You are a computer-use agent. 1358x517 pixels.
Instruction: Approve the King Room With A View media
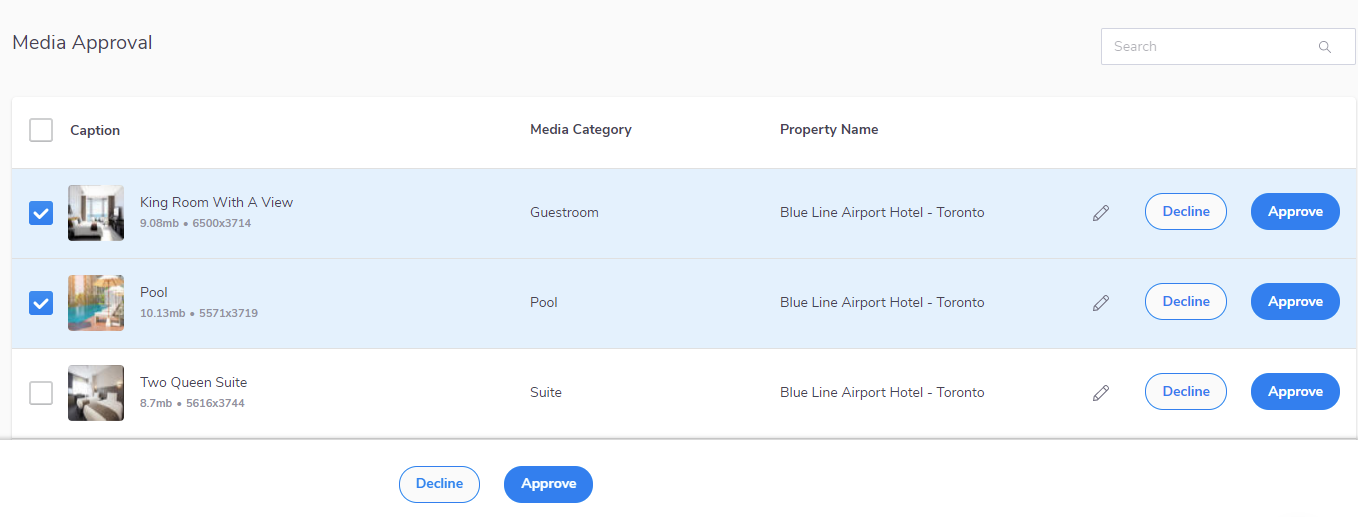[1295, 212]
